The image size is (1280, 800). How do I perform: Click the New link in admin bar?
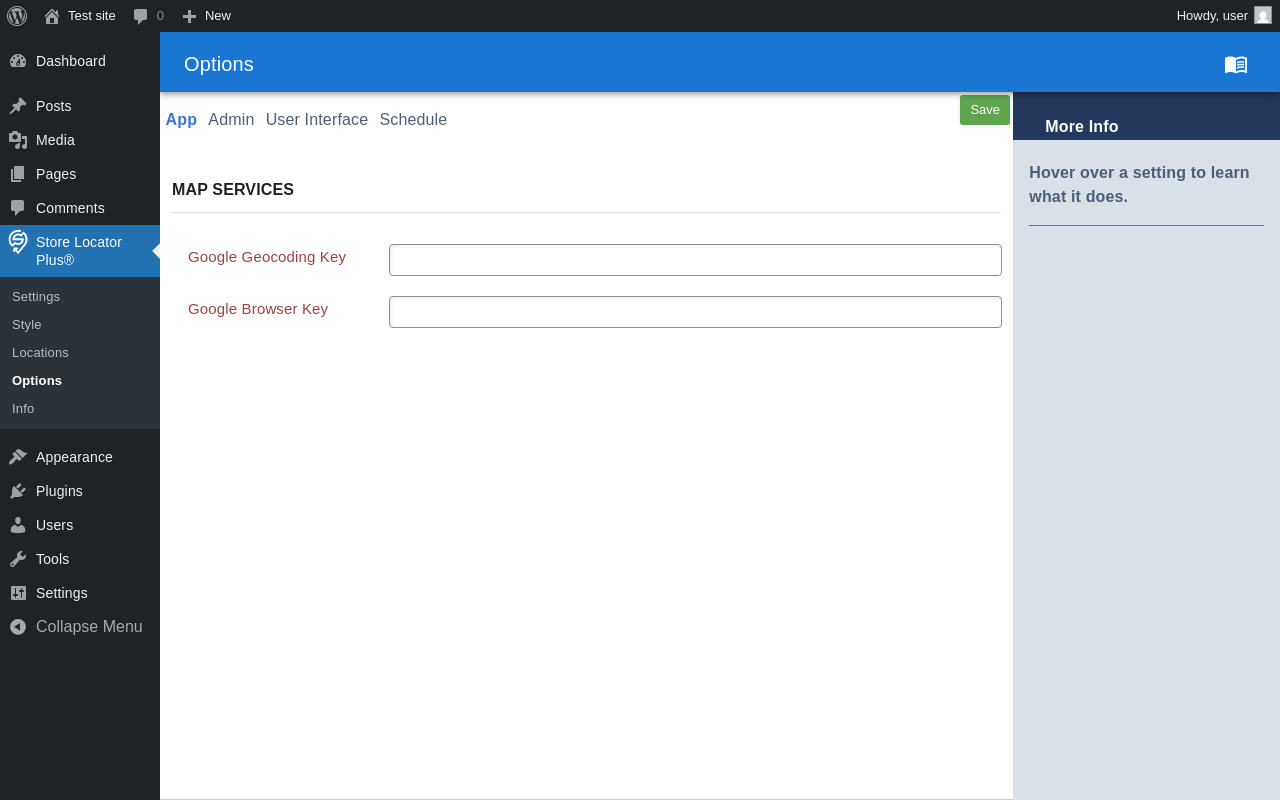click(218, 16)
